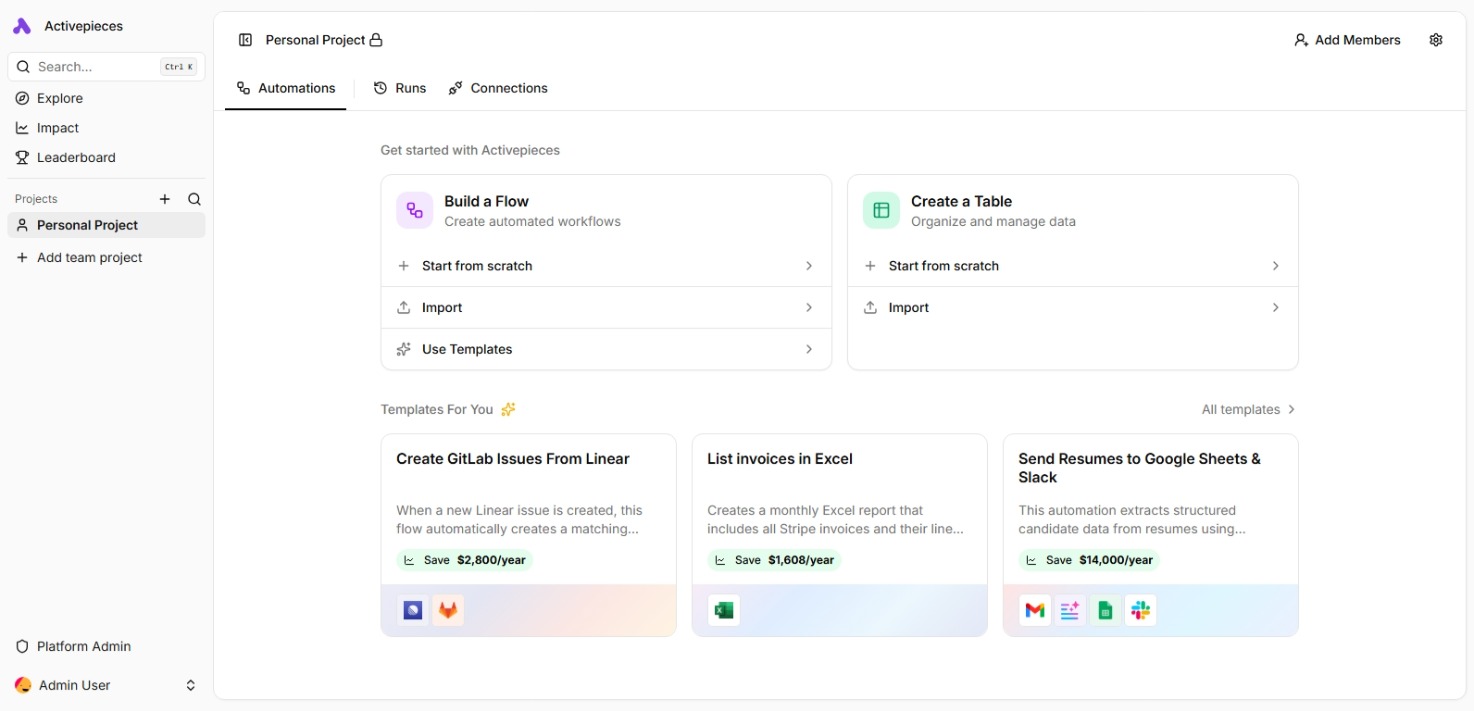
Task: Click the upload icon in Build a Flow Import row
Action: [404, 308]
